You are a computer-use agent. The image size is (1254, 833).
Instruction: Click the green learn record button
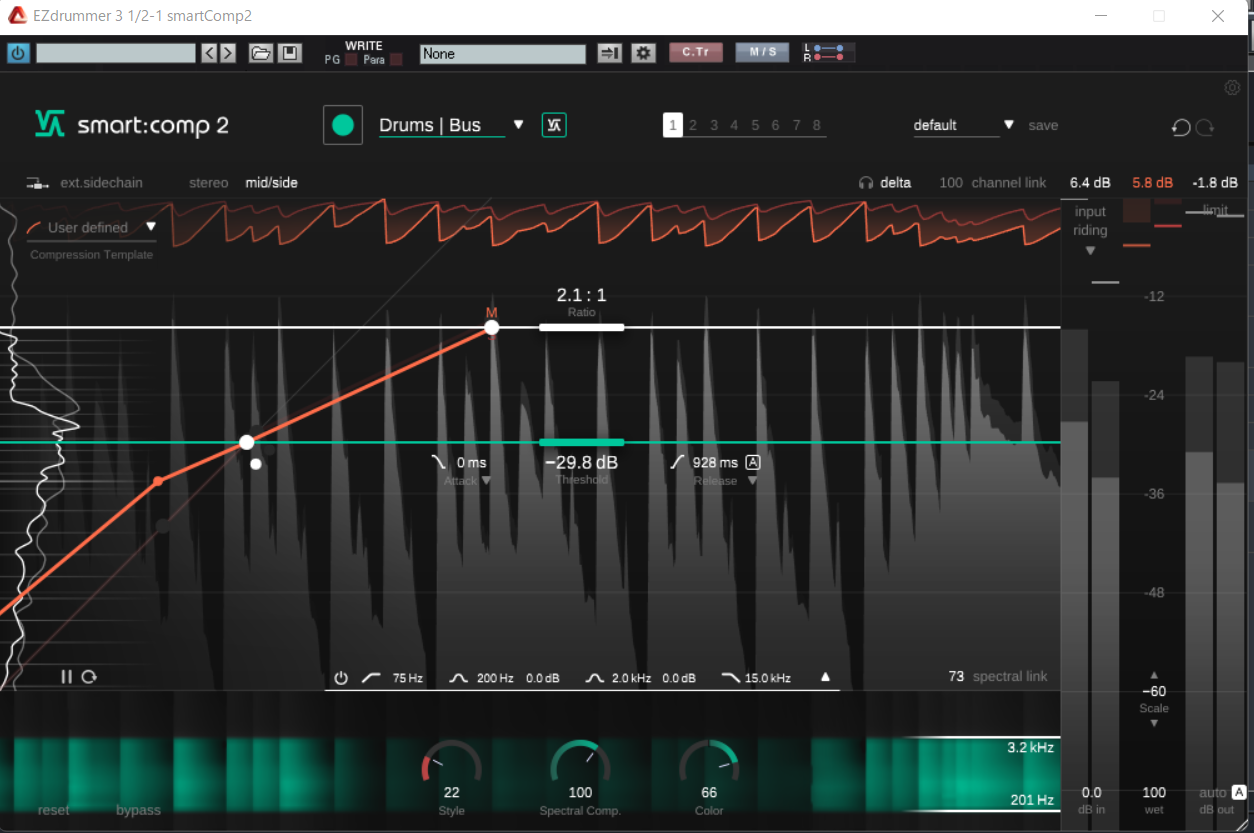[342, 125]
